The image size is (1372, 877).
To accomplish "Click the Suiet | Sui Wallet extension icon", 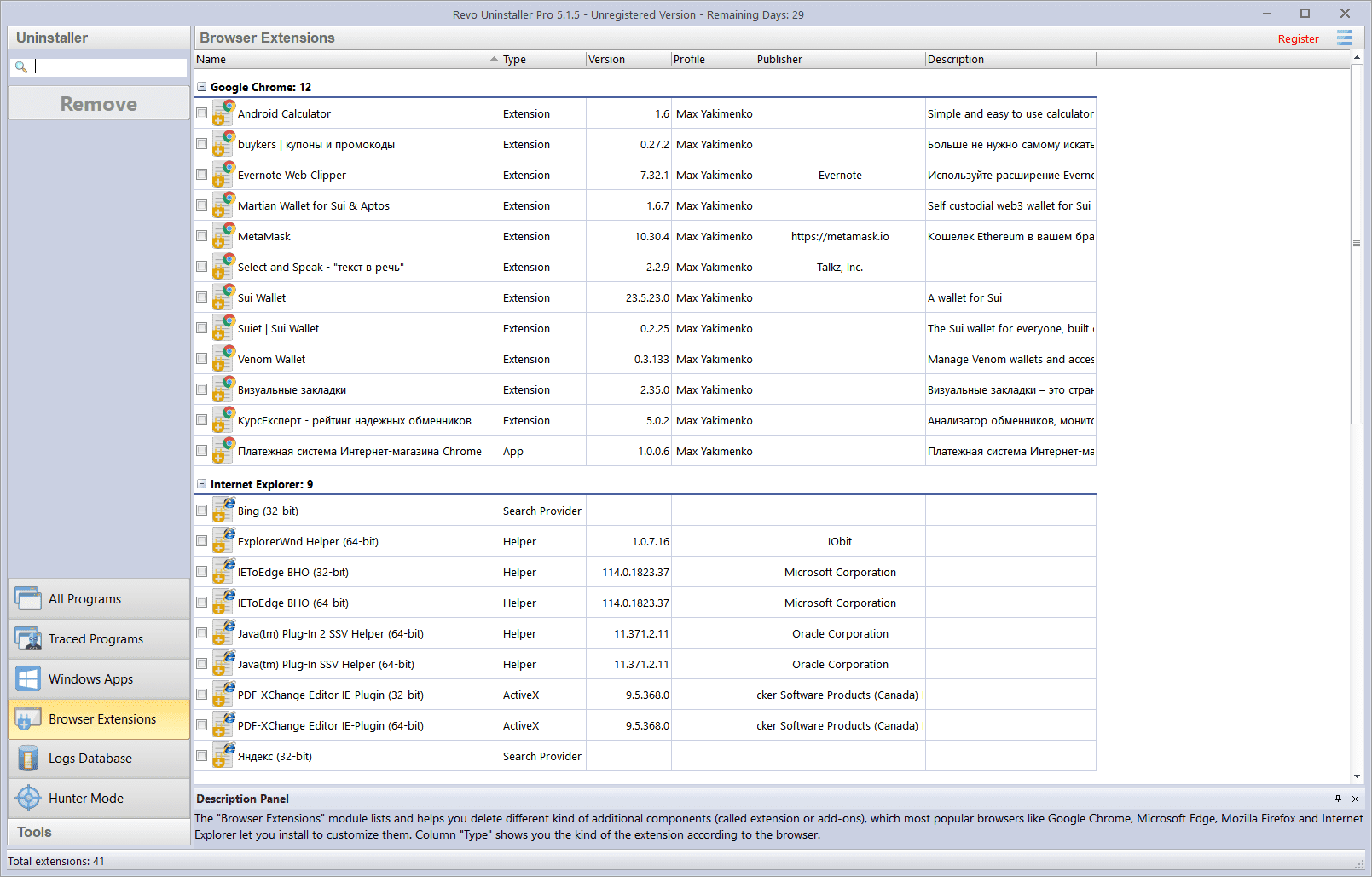I will coord(223,328).
